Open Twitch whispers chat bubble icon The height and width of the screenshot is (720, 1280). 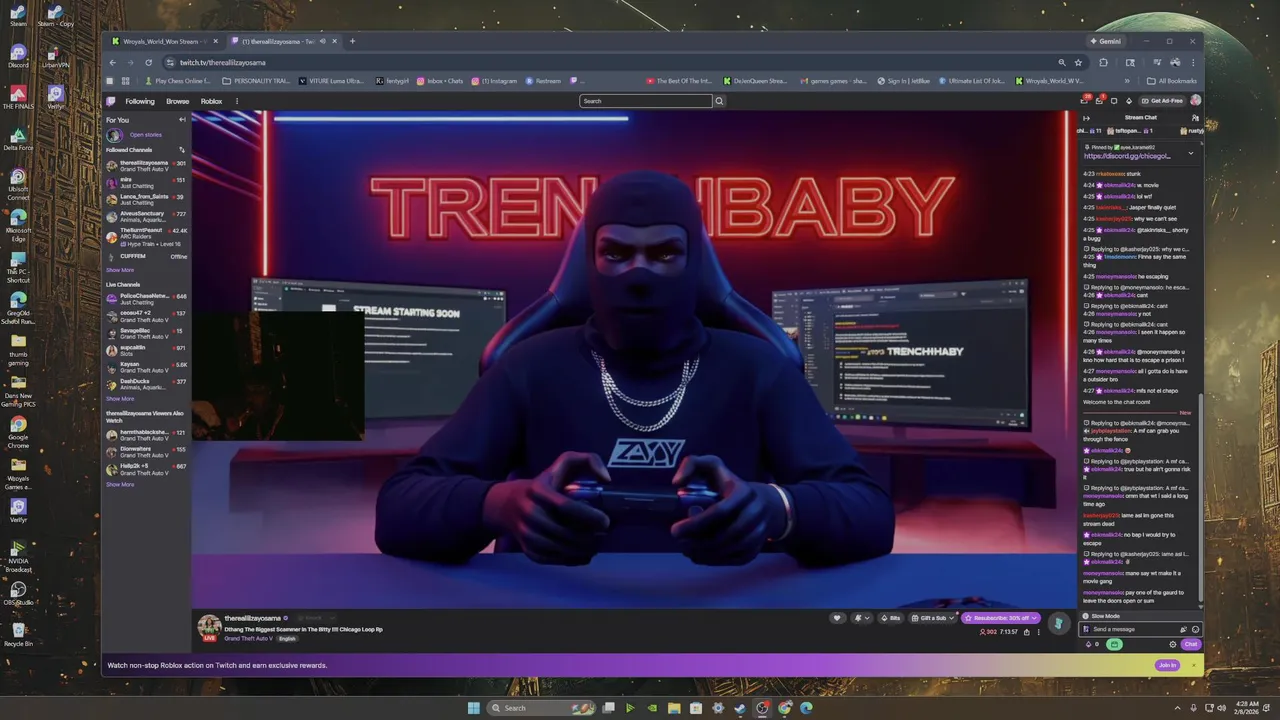pos(1114,101)
